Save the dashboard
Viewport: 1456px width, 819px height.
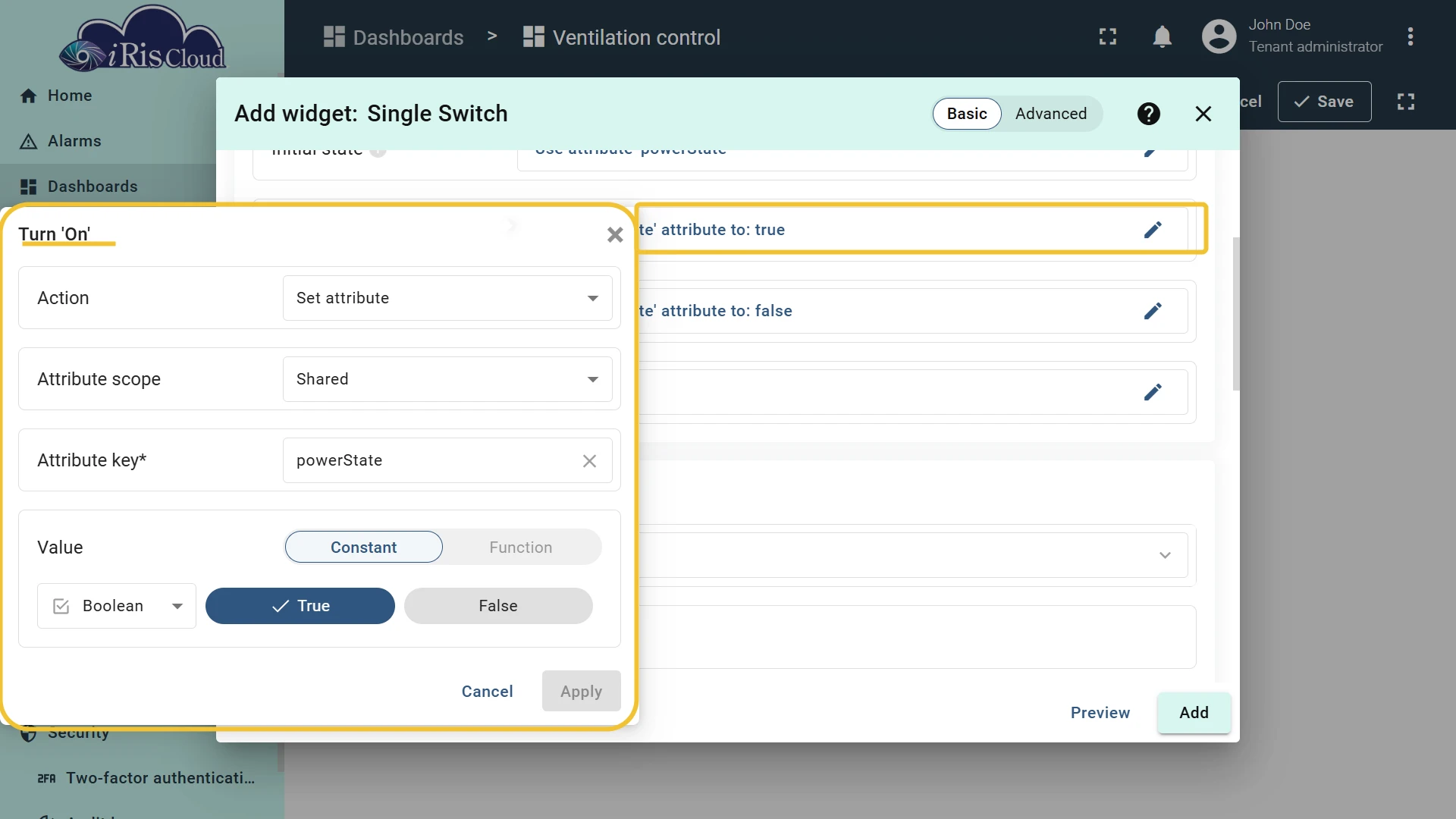pos(1324,102)
